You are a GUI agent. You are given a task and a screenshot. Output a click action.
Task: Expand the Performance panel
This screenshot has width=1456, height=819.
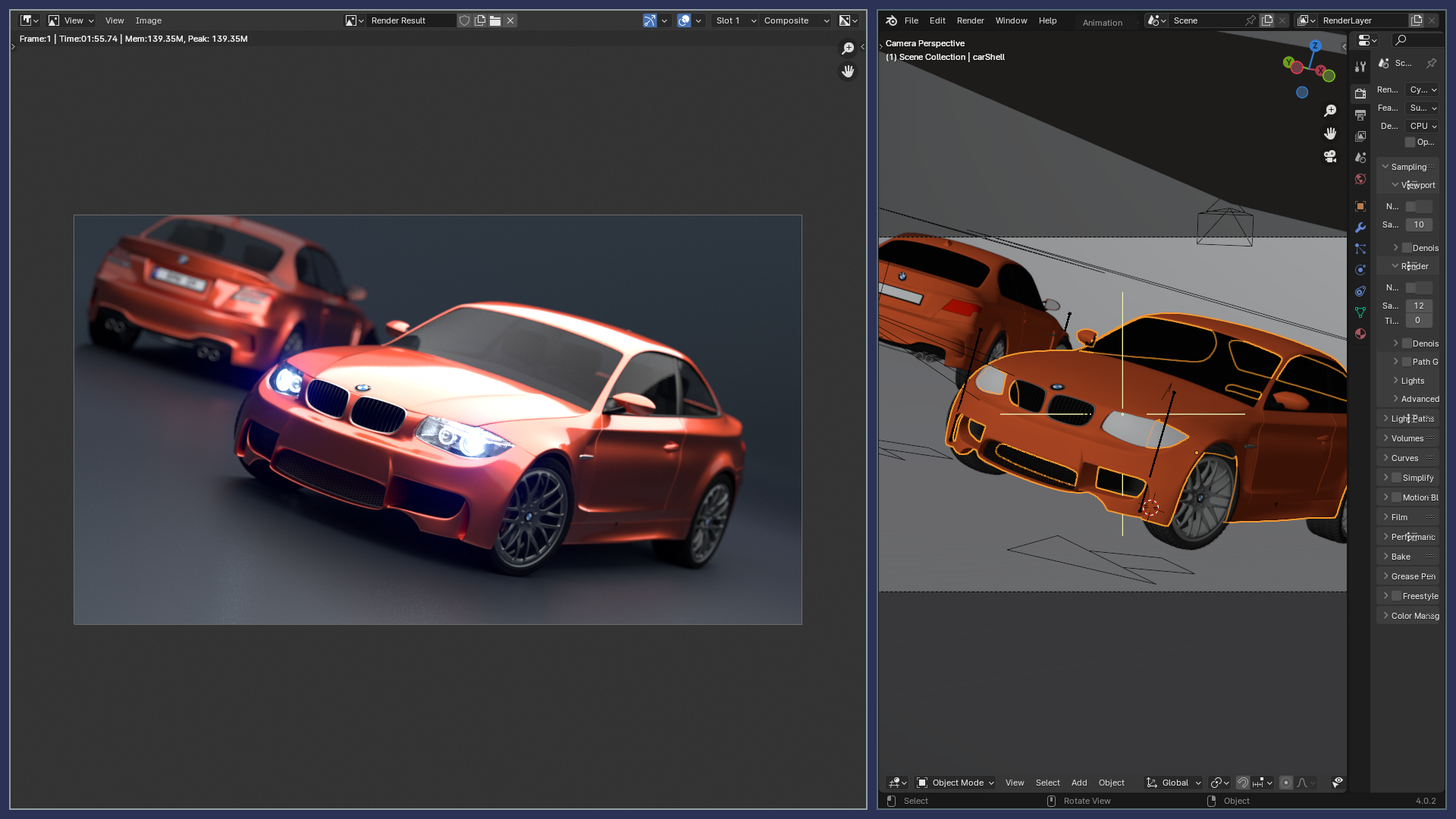pos(1407,537)
